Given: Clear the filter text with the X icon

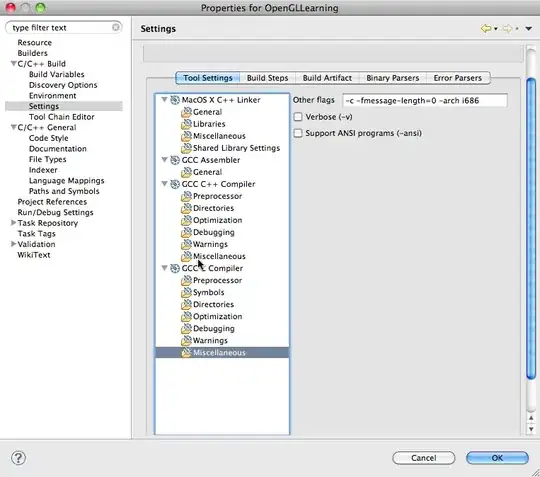Looking at the screenshot, I should [116, 27].
